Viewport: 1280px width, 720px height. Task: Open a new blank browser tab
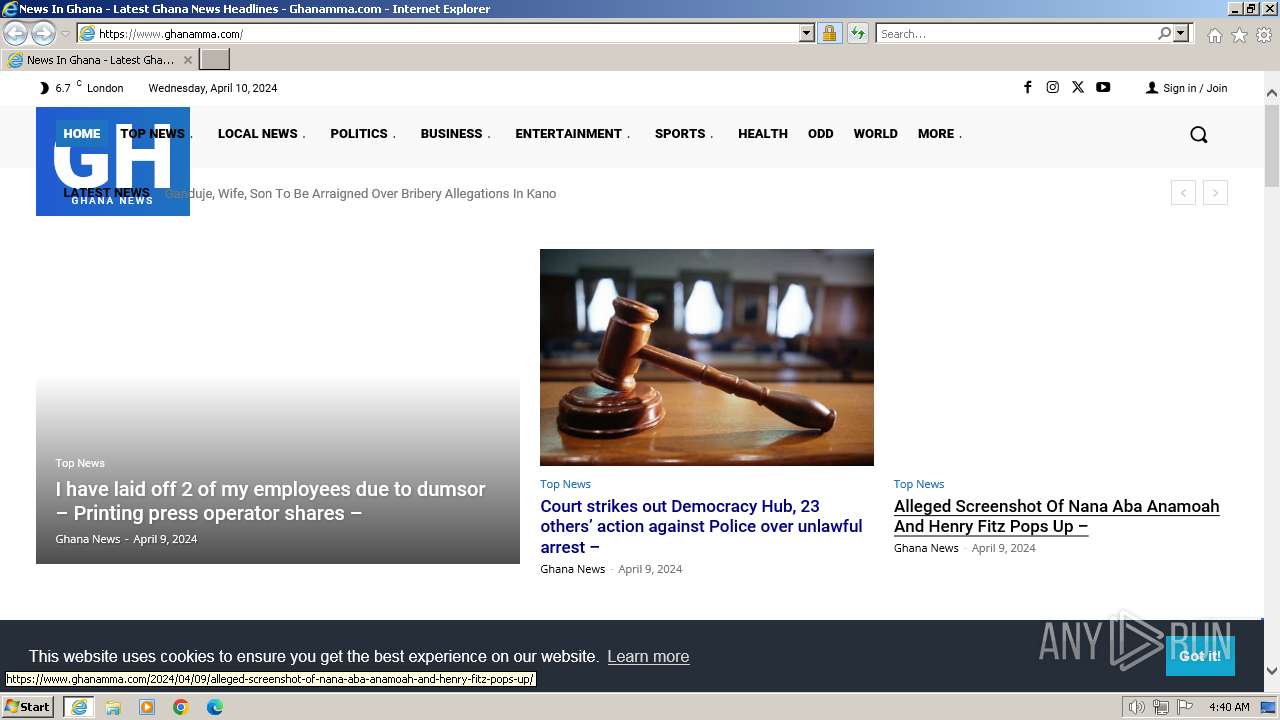[x=215, y=60]
